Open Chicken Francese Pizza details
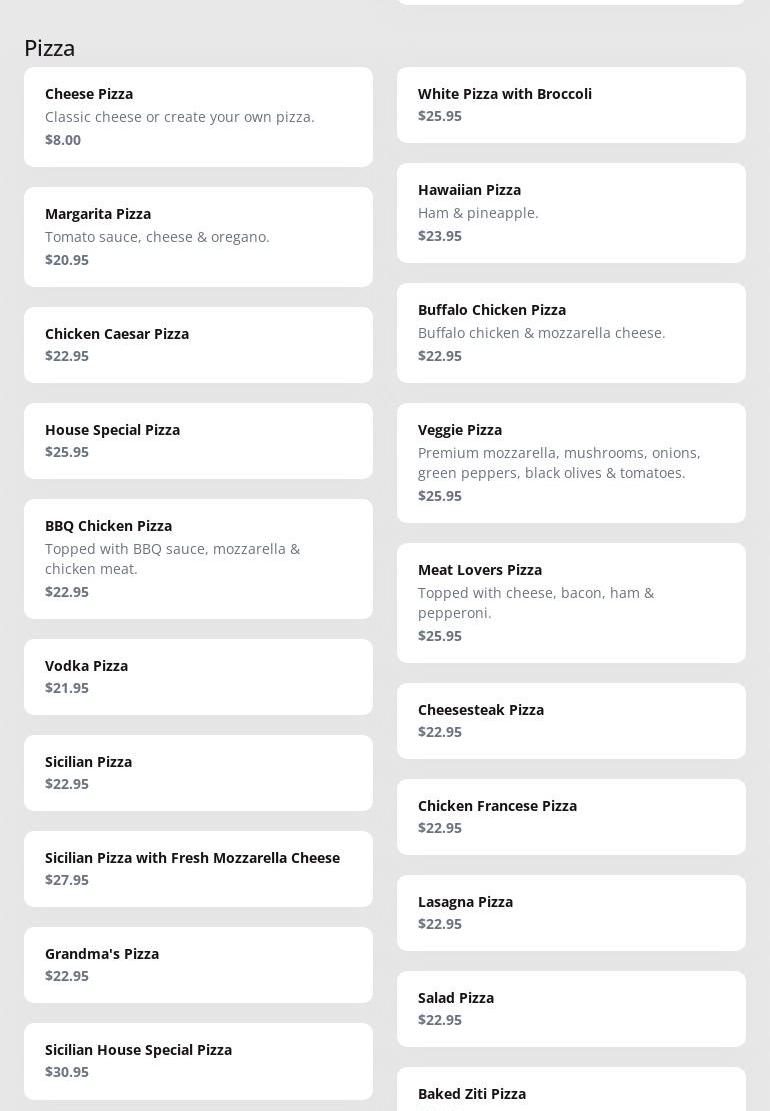Screen dimensions: 770x1111 click(x=571, y=817)
